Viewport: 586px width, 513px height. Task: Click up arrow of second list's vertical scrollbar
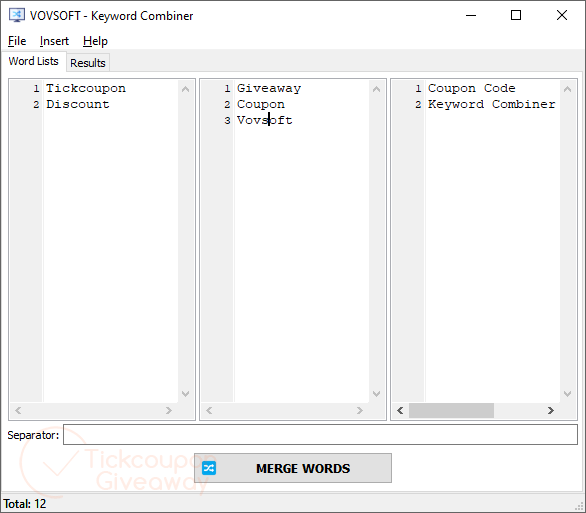click(x=376, y=89)
